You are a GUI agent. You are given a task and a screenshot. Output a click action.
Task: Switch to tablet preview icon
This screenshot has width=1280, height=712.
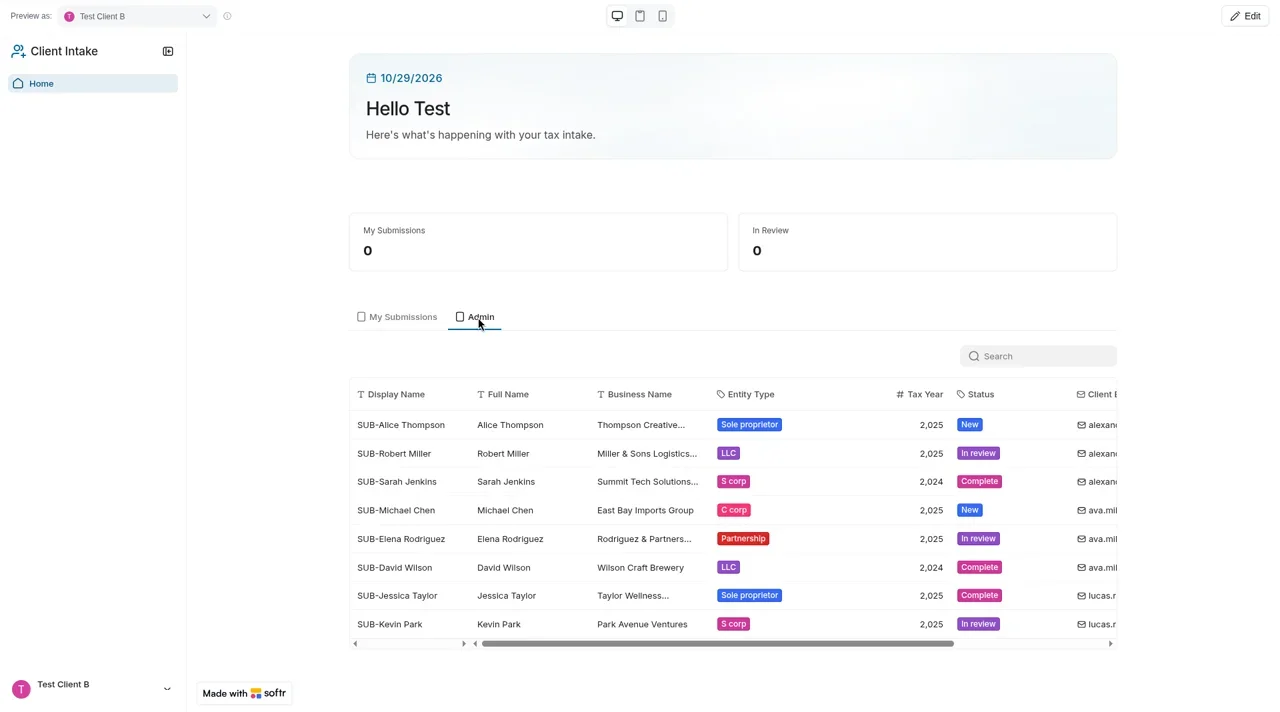click(x=640, y=16)
